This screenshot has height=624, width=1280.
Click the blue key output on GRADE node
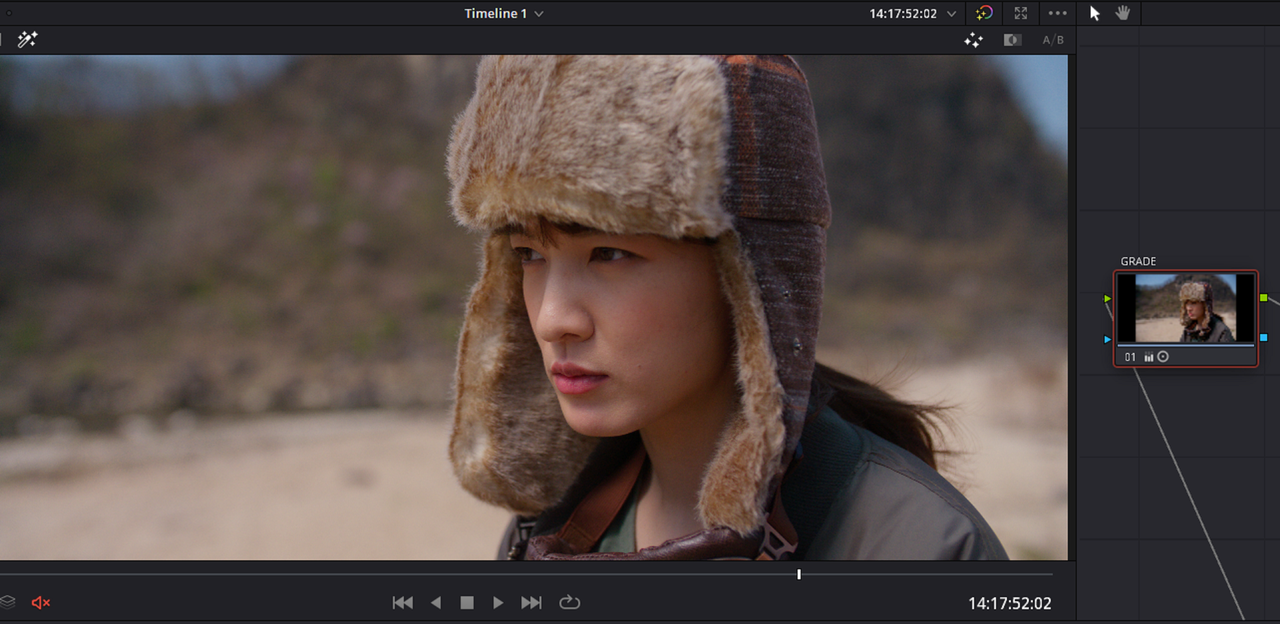(1264, 338)
